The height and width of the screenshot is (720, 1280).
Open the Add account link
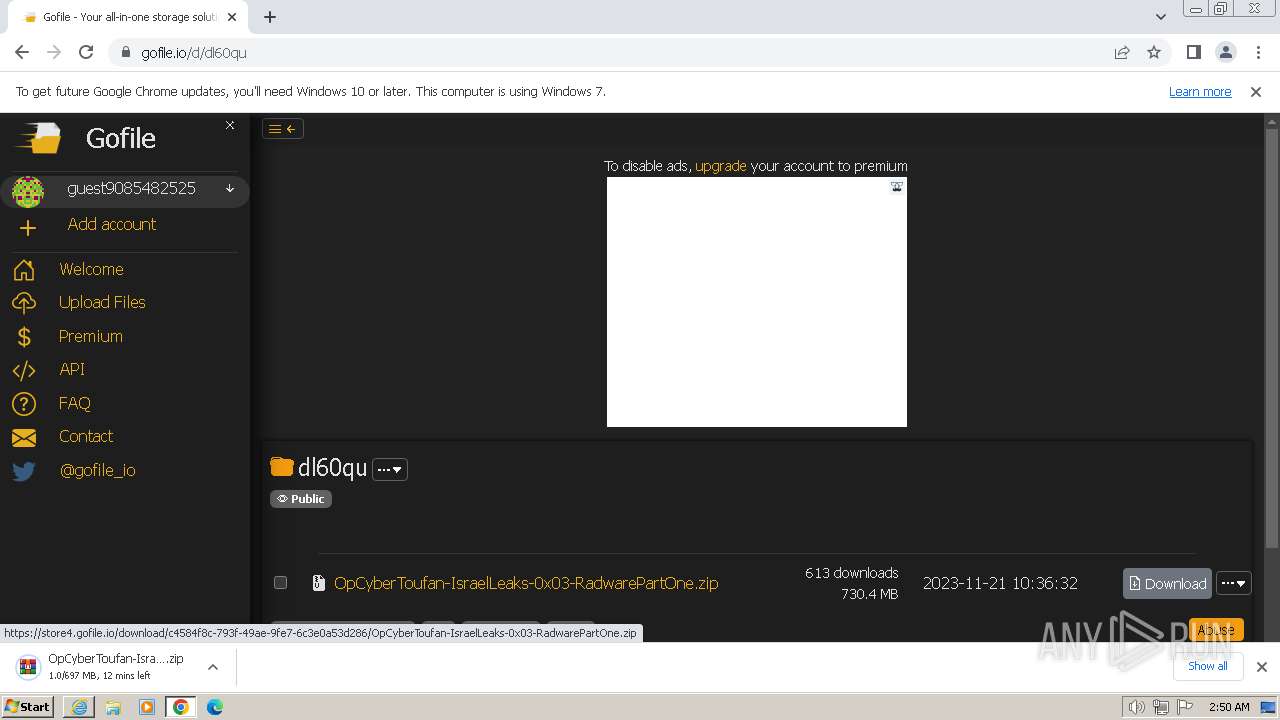(x=112, y=224)
